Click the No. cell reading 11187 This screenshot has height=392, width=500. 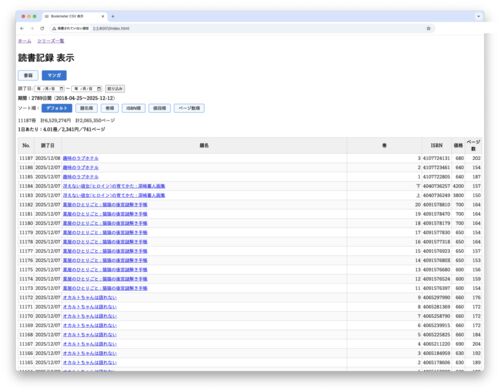click(x=26, y=158)
